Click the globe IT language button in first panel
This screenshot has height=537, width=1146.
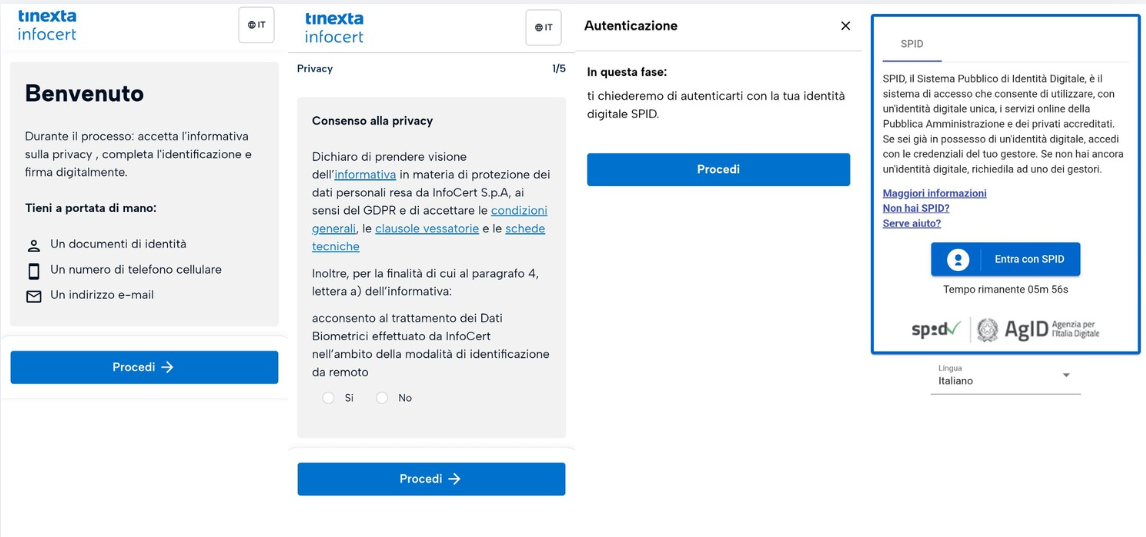(256, 25)
